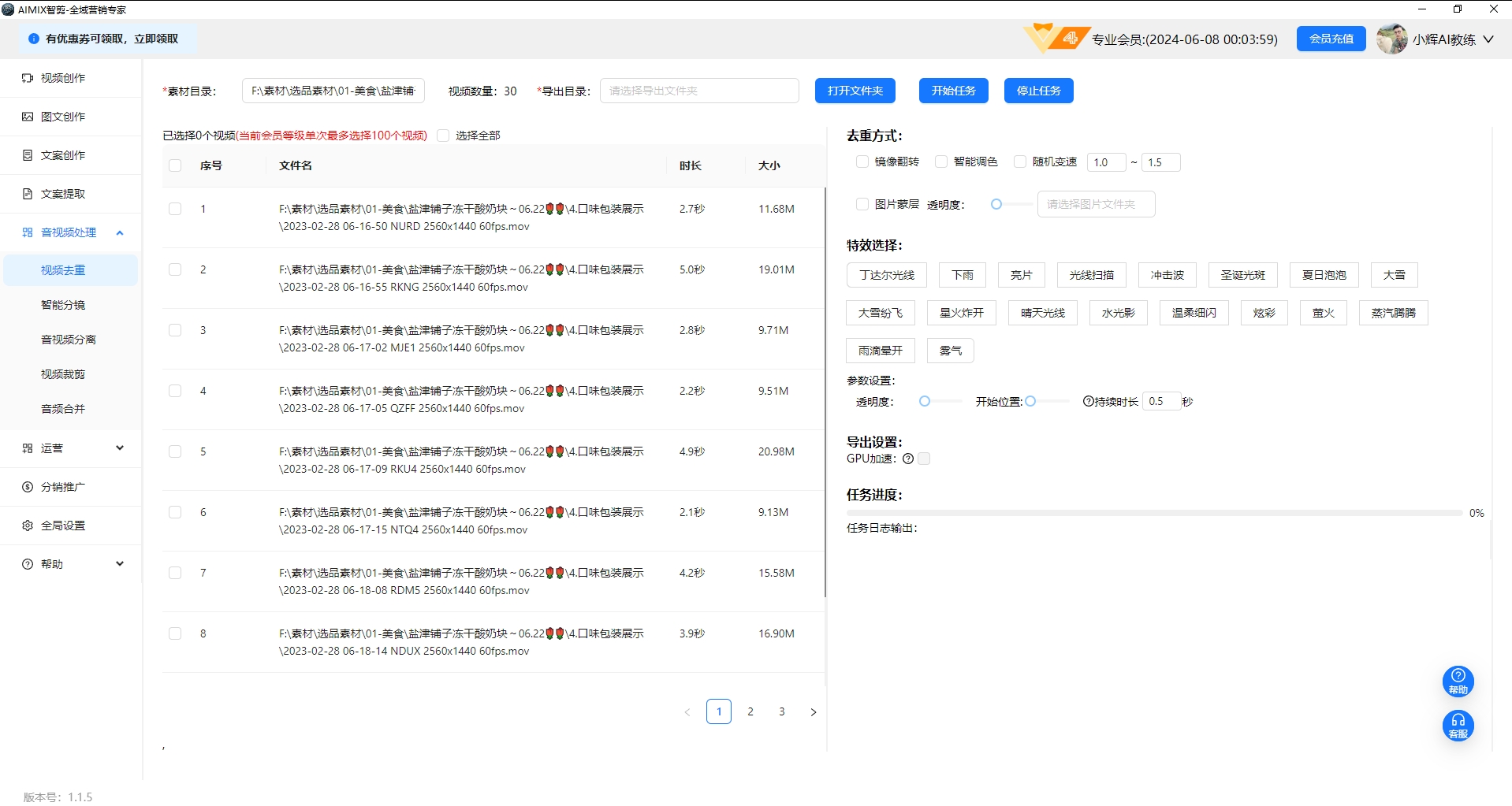Select the 音频合并 submenu item
The height and width of the screenshot is (806, 1512).
click(x=63, y=409)
